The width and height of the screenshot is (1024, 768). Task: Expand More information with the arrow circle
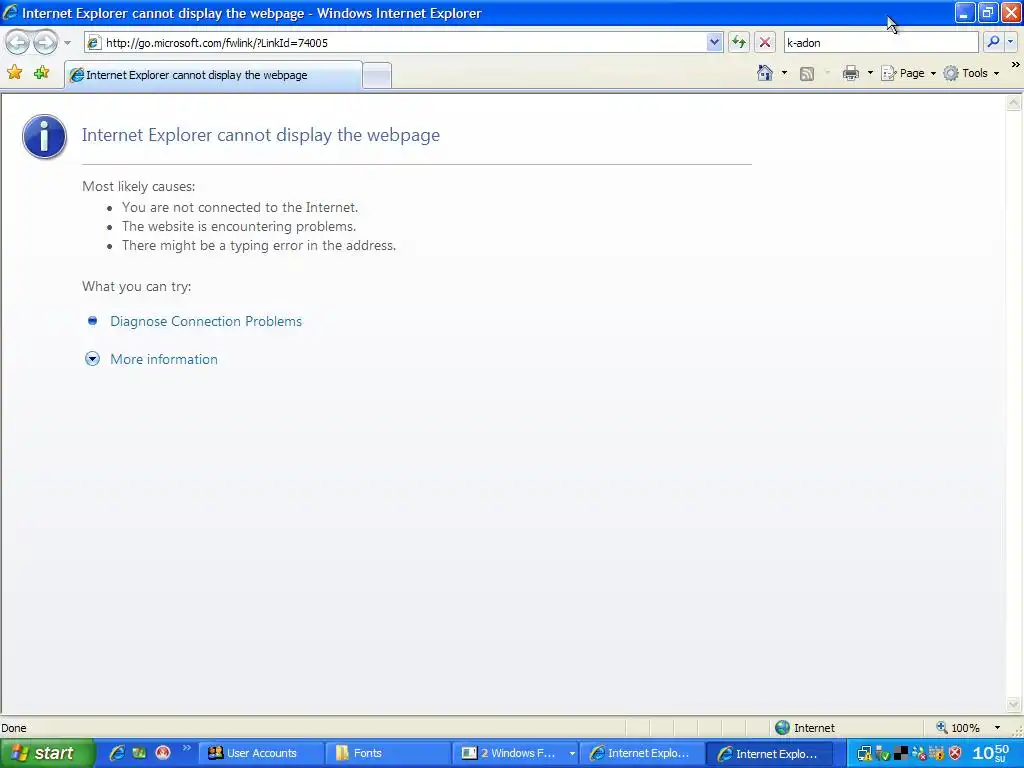click(x=92, y=359)
